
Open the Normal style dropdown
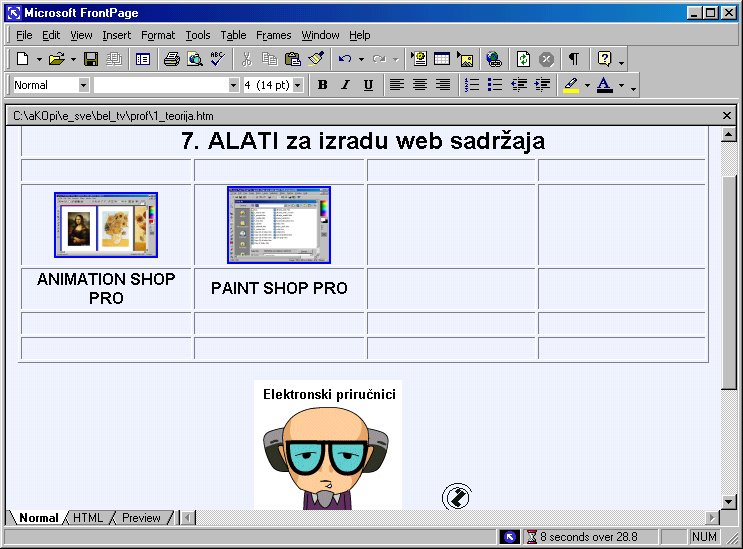[83, 85]
